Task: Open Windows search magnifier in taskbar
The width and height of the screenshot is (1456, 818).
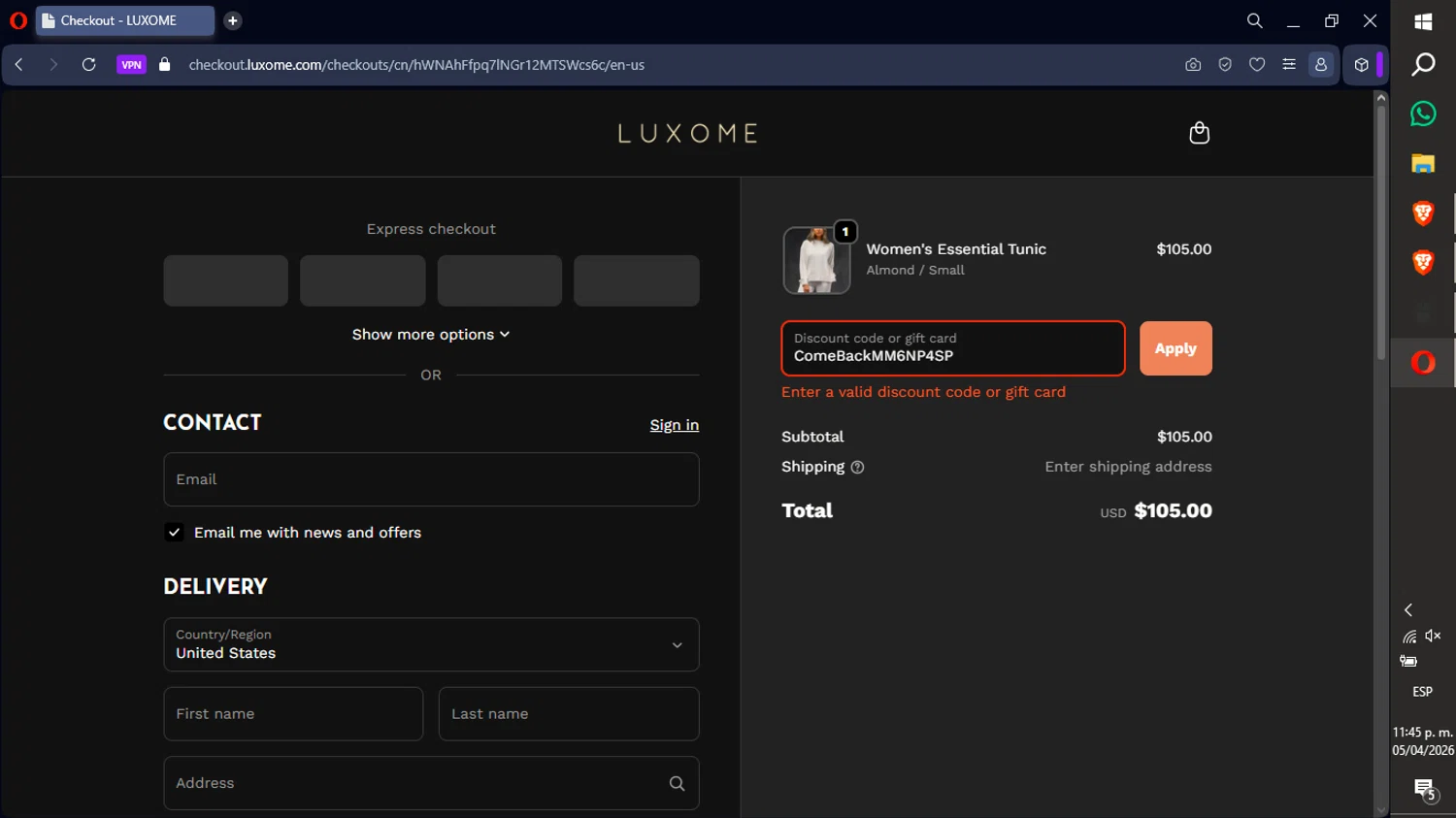Action: pyautogui.click(x=1423, y=65)
